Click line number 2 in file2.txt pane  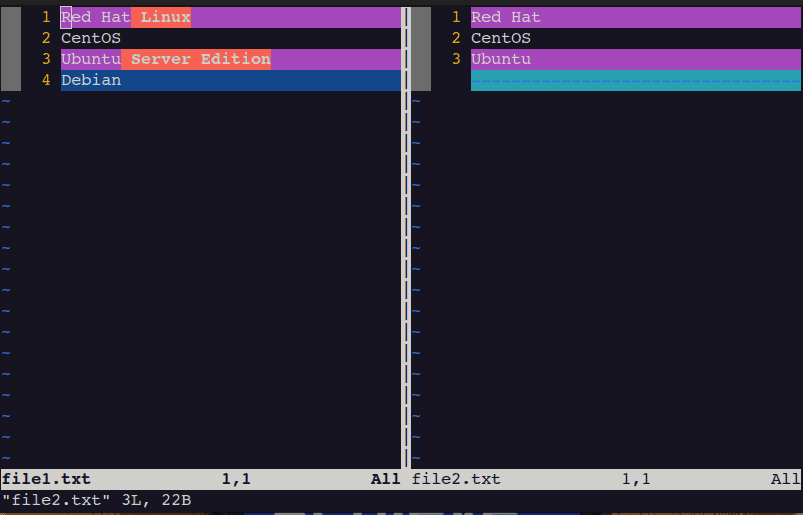[x=456, y=38]
